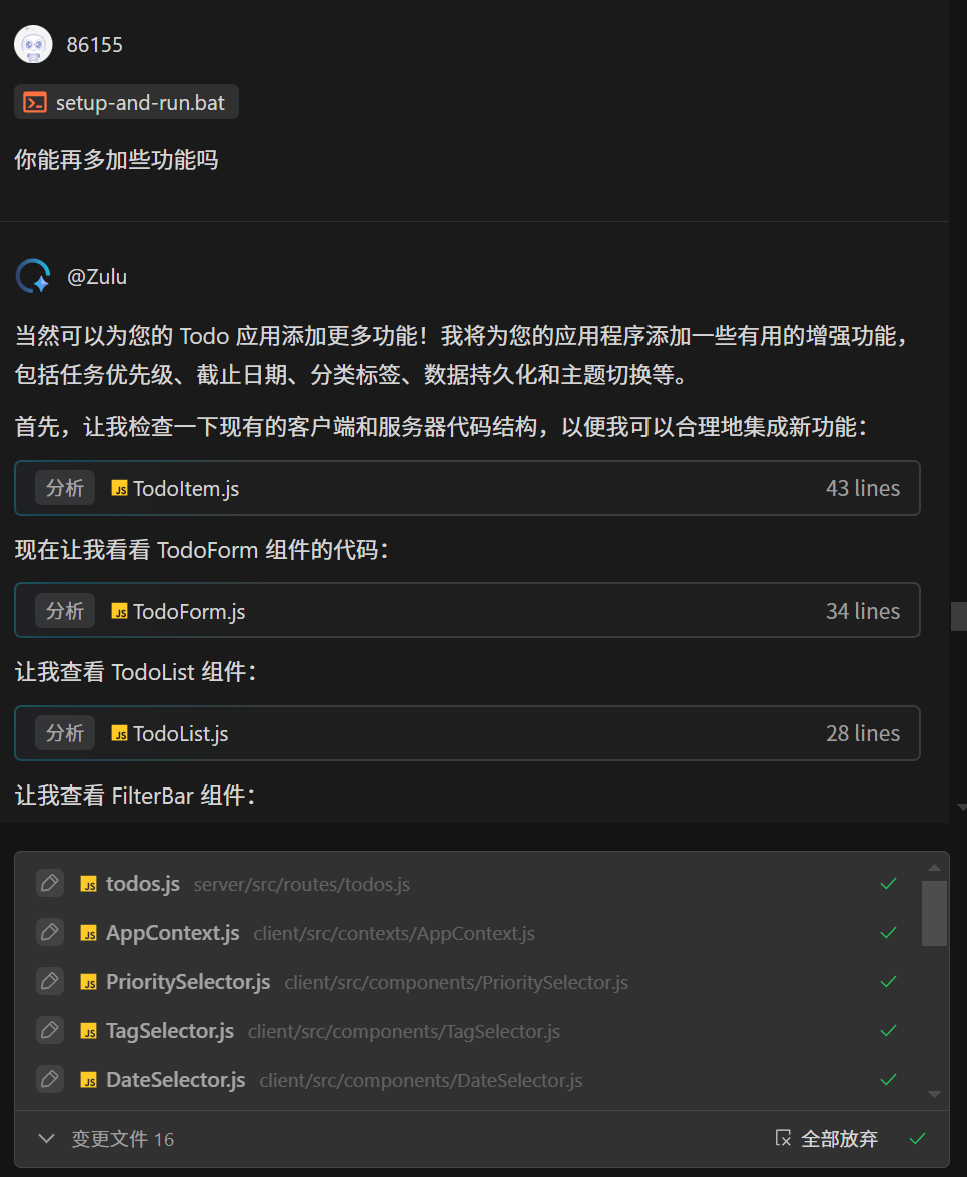
Task: Click the Zulu assistant avatar icon
Action: pyautogui.click(x=33, y=276)
